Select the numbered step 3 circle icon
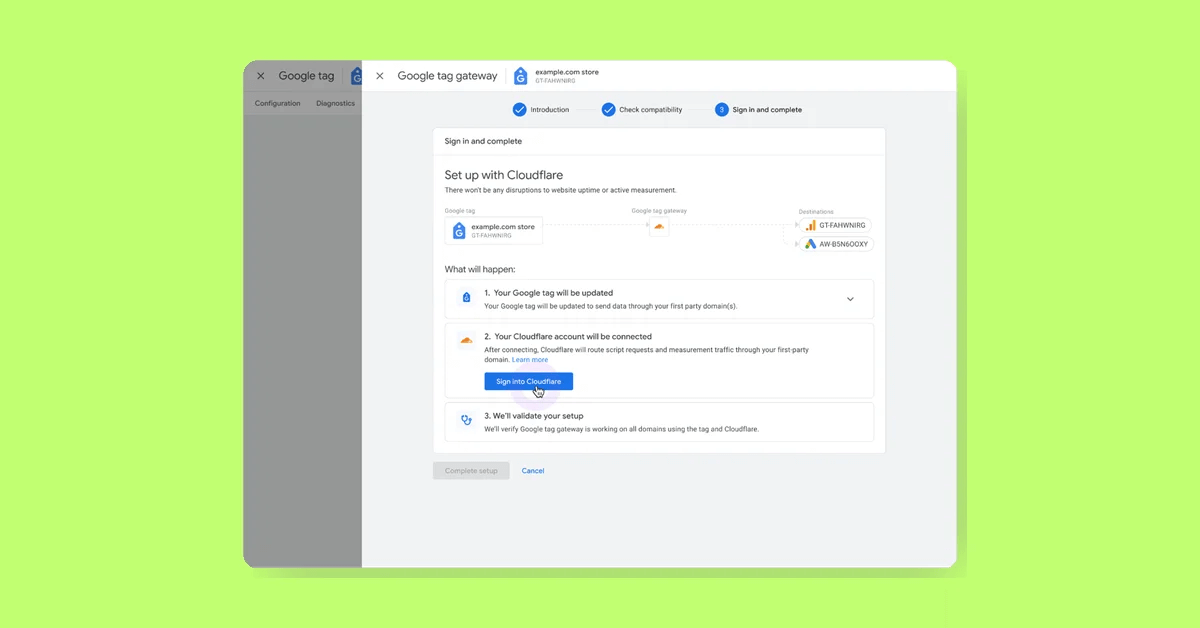This screenshot has height=628, width=1200. coord(721,109)
